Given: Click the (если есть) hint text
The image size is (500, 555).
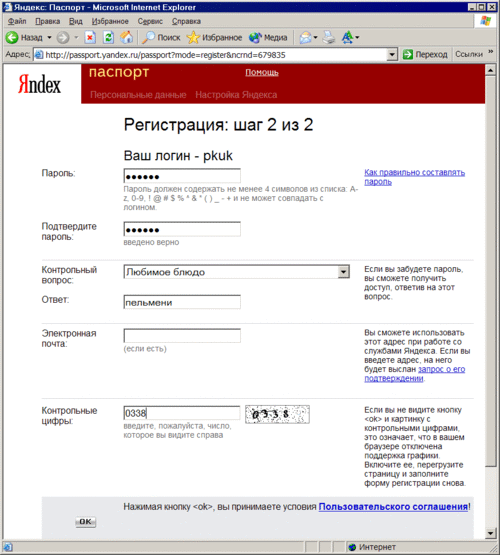Looking at the screenshot, I should [x=145, y=349].
